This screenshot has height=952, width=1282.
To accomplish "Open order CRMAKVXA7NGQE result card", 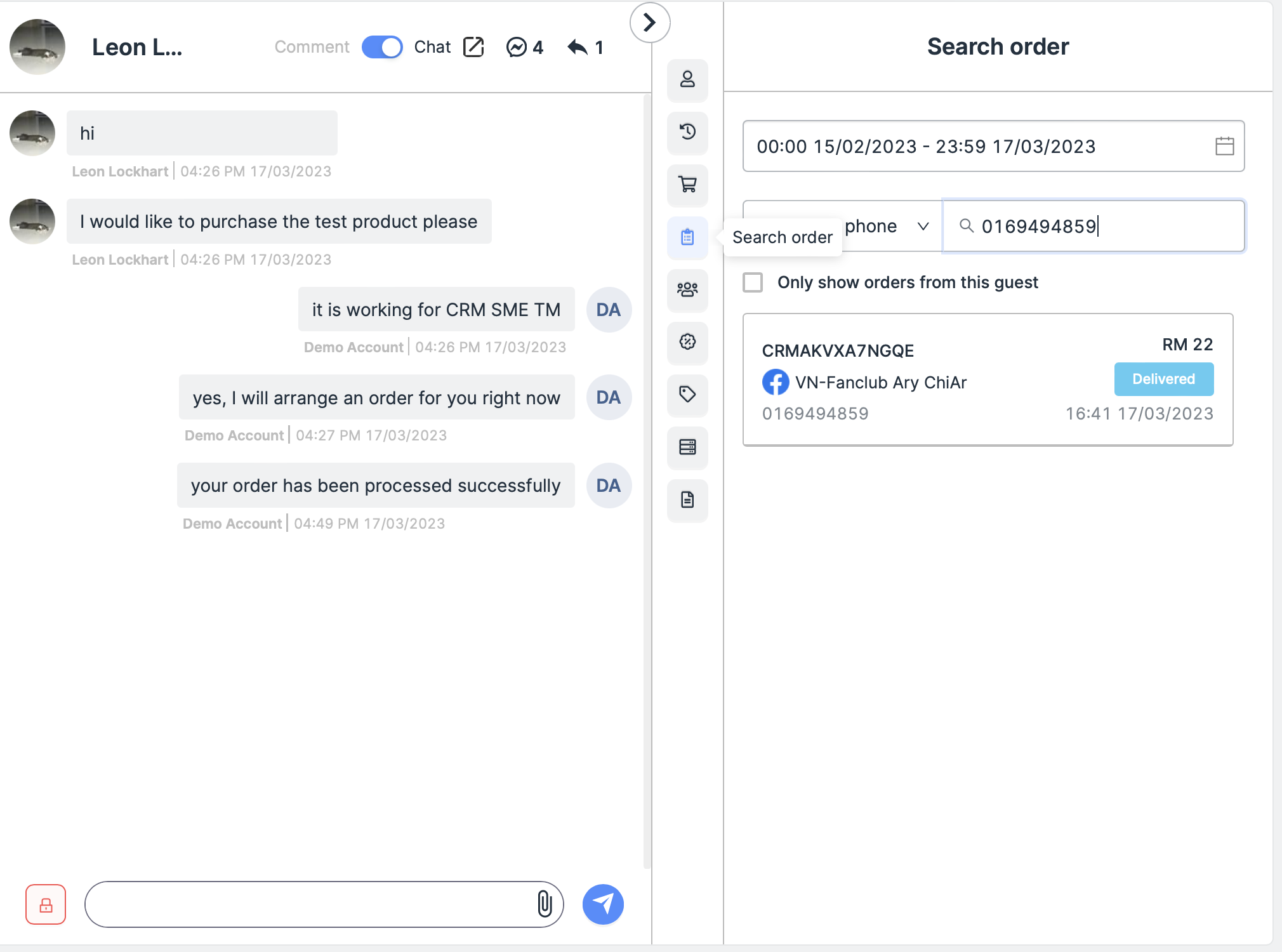I will click(x=988, y=380).
